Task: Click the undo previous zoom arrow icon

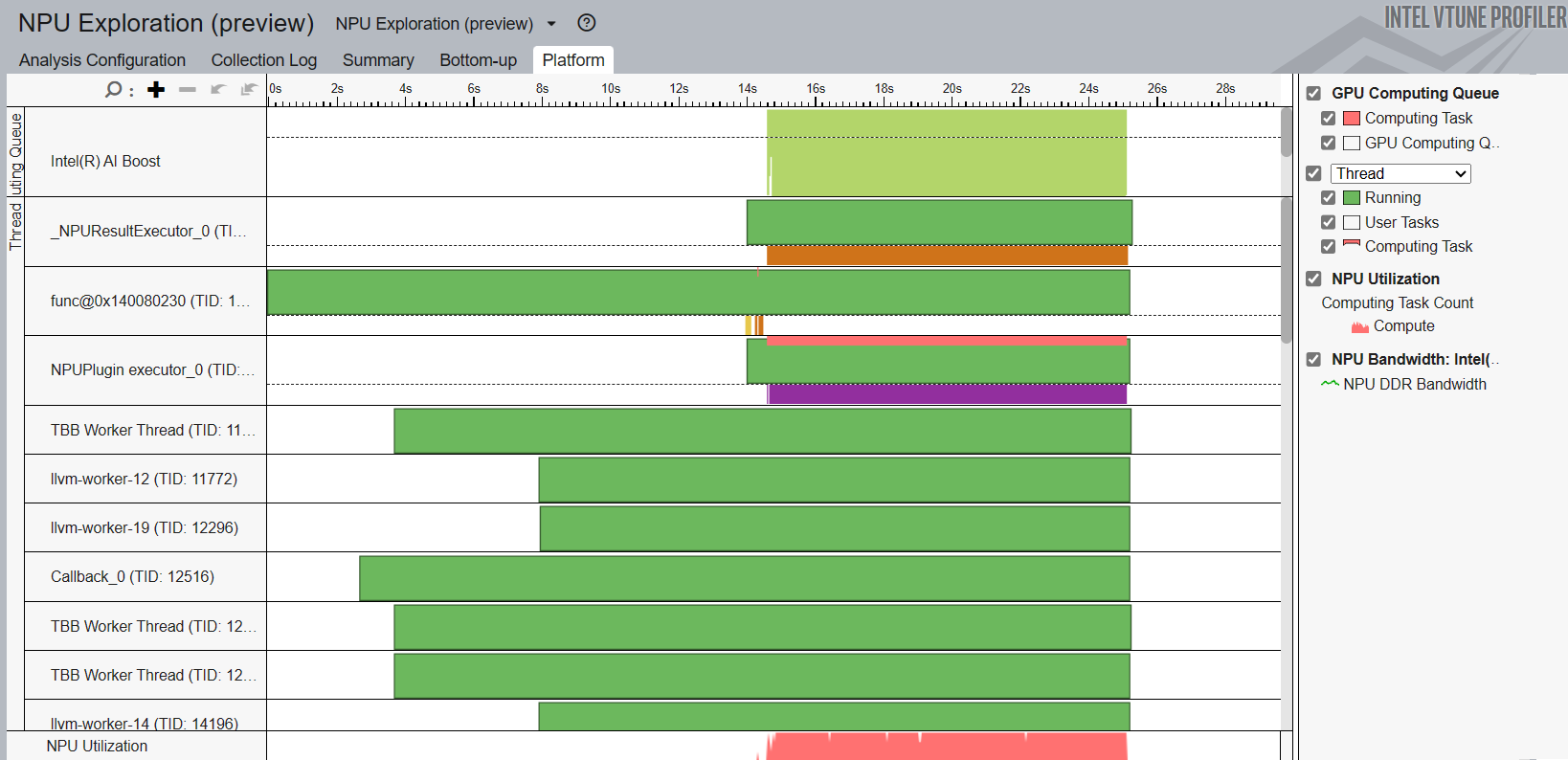Action: pos(218,90)
